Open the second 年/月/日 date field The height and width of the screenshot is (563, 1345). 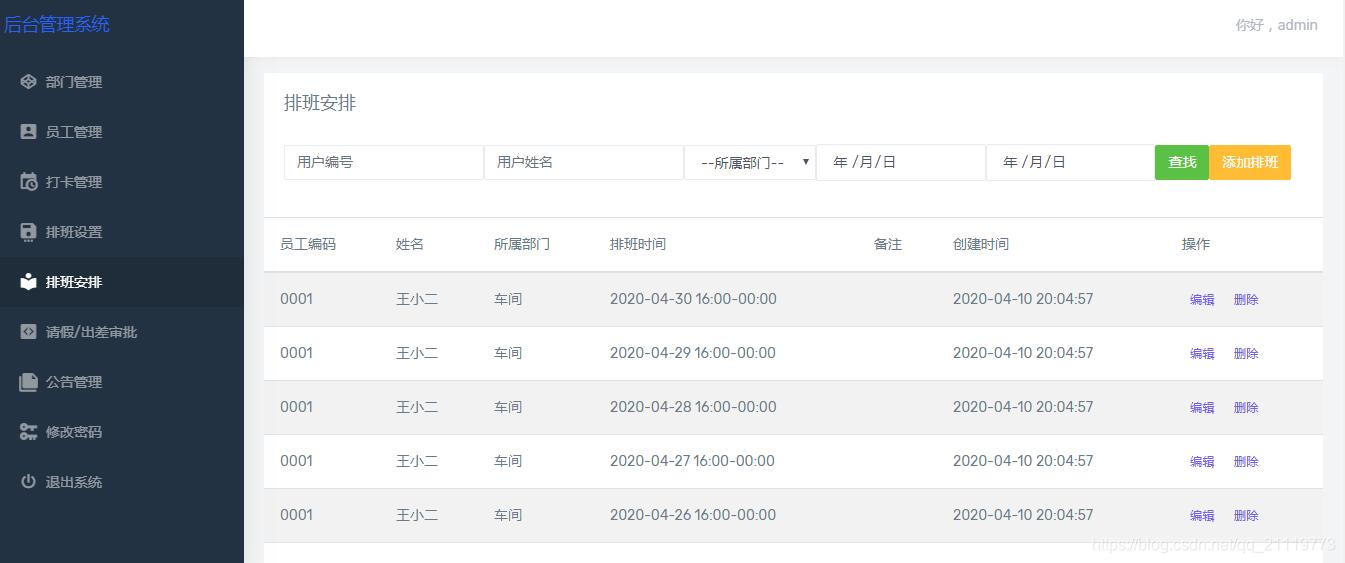tap(1070, 162)
